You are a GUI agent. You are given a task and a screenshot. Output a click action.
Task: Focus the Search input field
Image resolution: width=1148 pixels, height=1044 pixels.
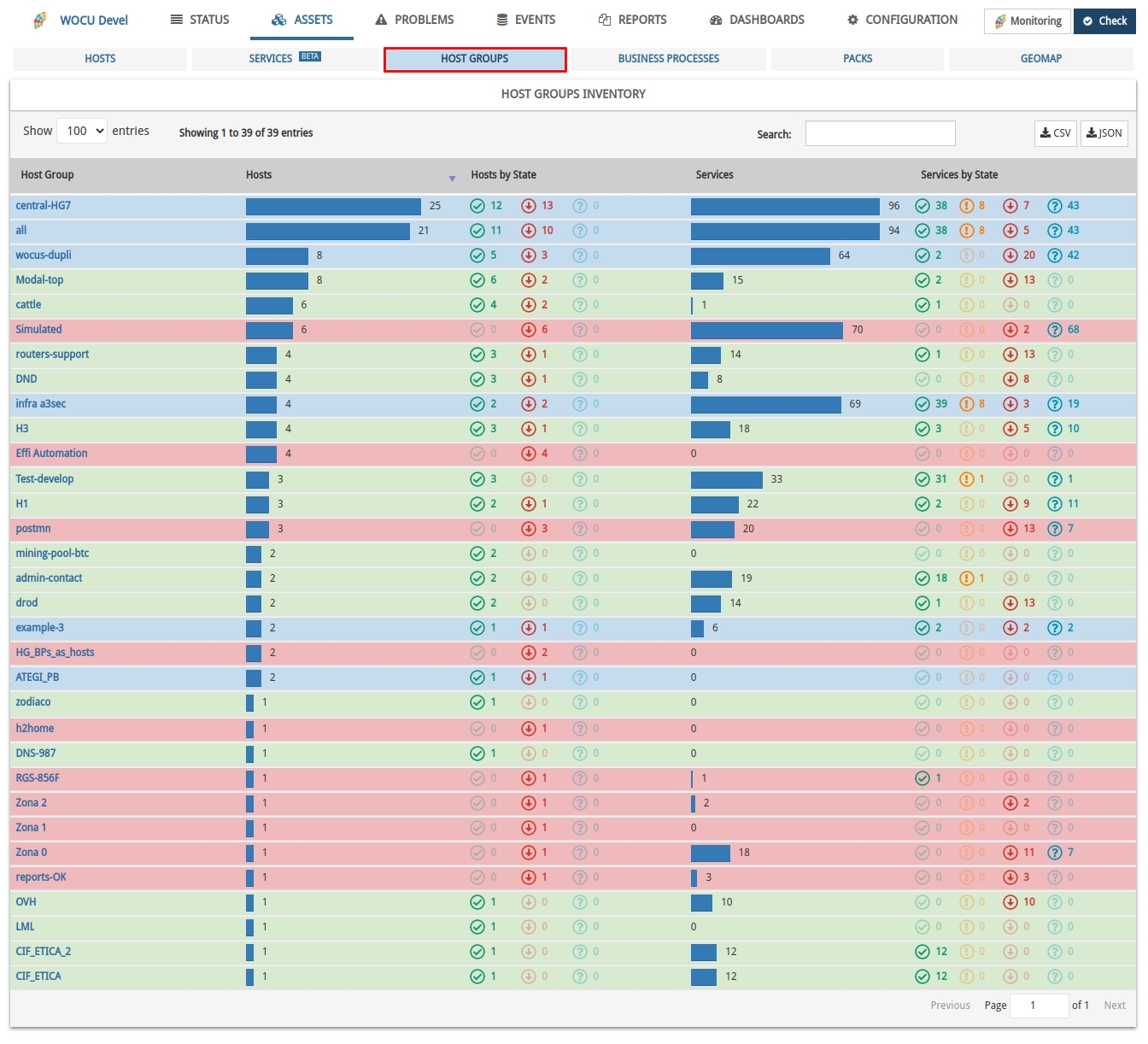[x=880, y=133]
